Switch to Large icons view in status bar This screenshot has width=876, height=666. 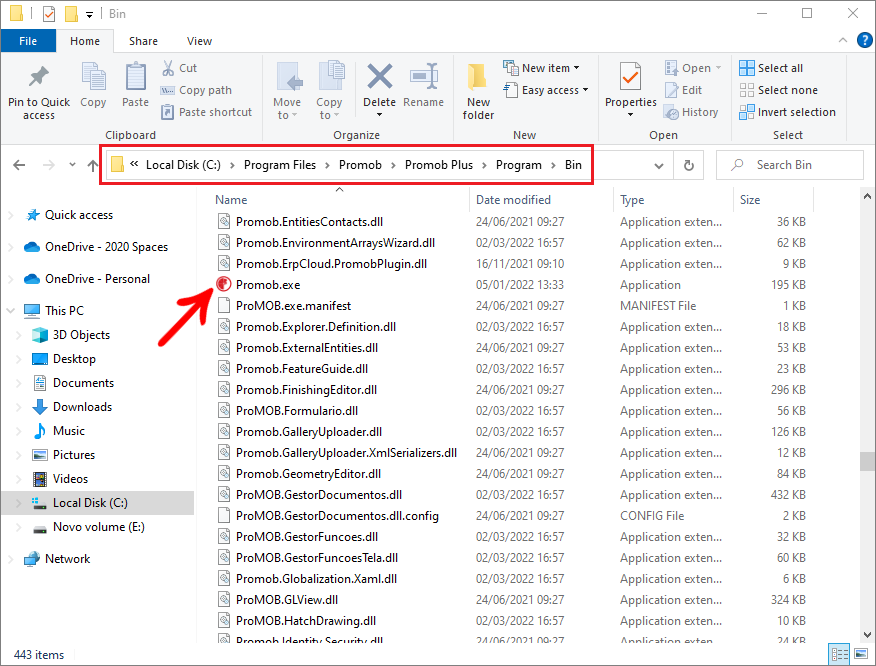861,654
